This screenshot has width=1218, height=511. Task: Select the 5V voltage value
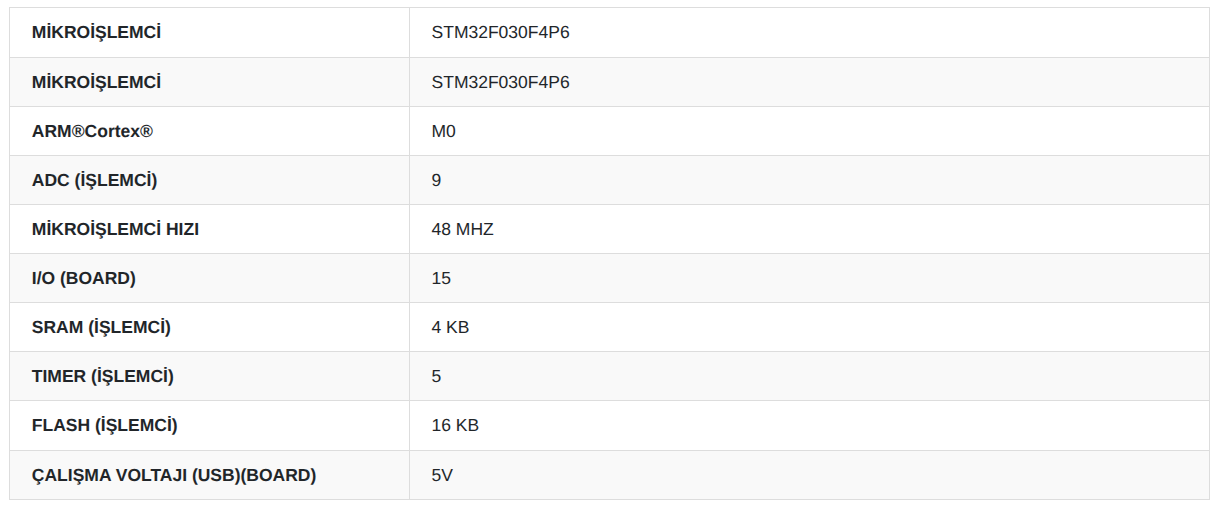(x=442, y=475)
